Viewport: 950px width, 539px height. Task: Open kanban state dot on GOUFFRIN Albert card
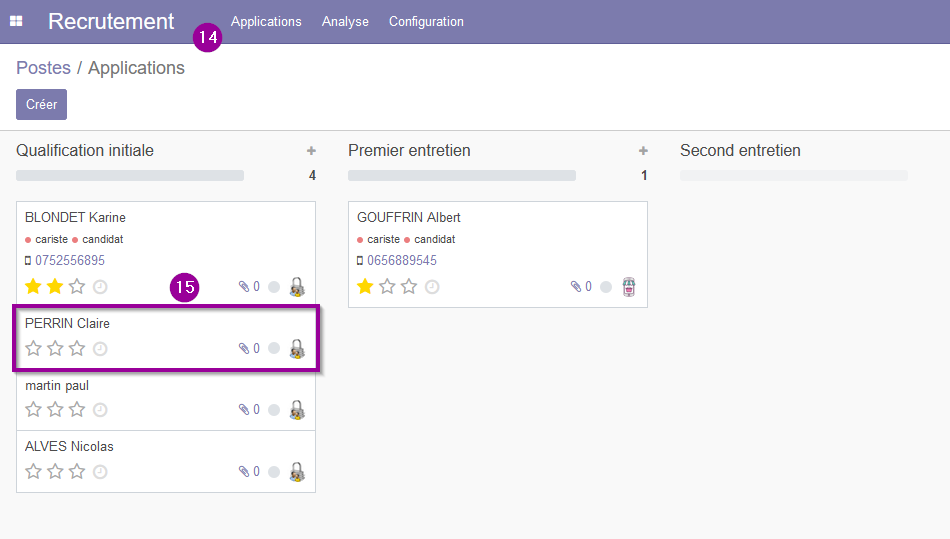point(606,286)
